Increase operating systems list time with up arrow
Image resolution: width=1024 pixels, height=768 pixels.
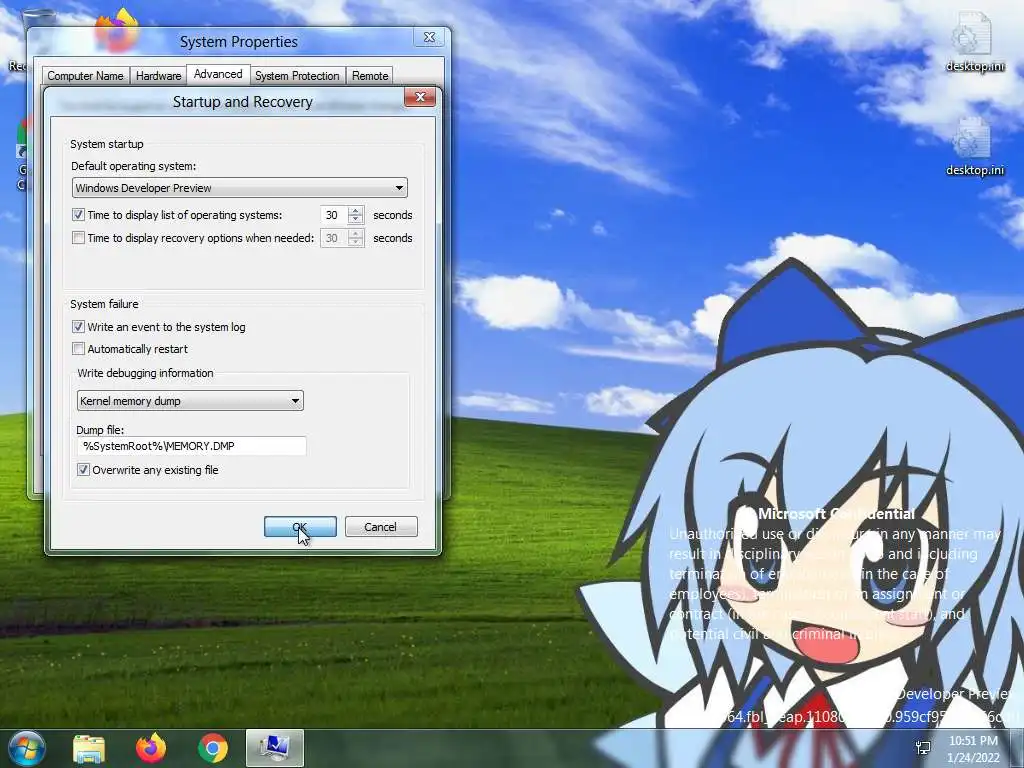click(355, 211)
